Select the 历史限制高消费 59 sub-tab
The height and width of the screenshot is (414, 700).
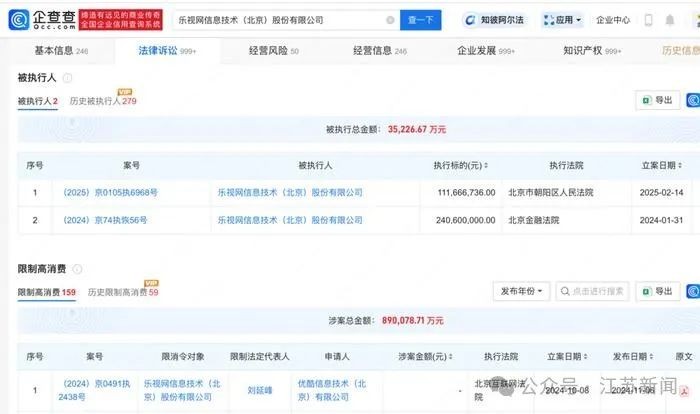pos(123,293)
